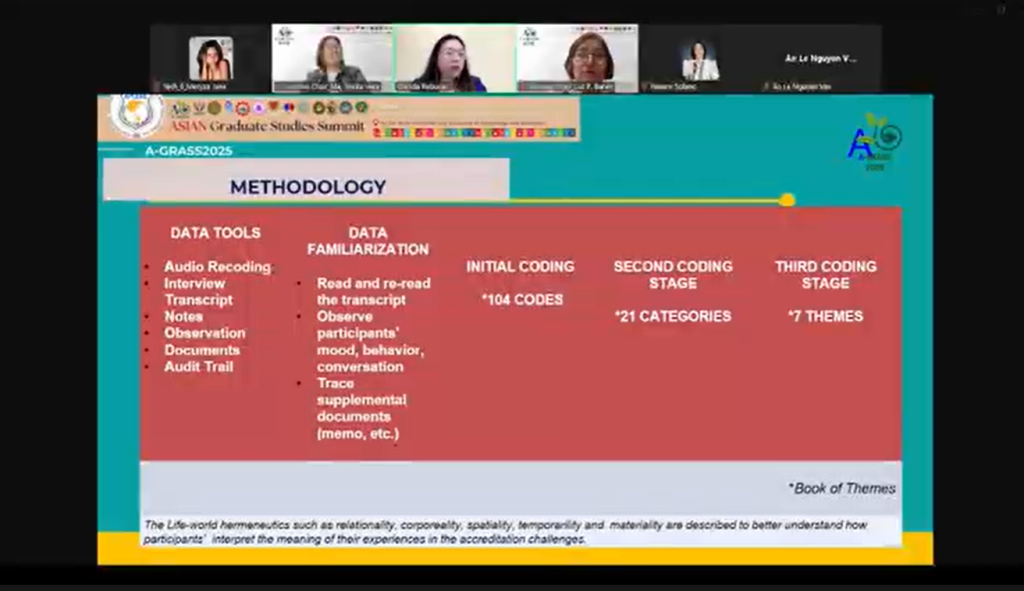The width and height of the screenshot is (1024, 591).
Task: Click the A-GRASS2025 label
Action: pyautogui.click(x=189, y=151)
